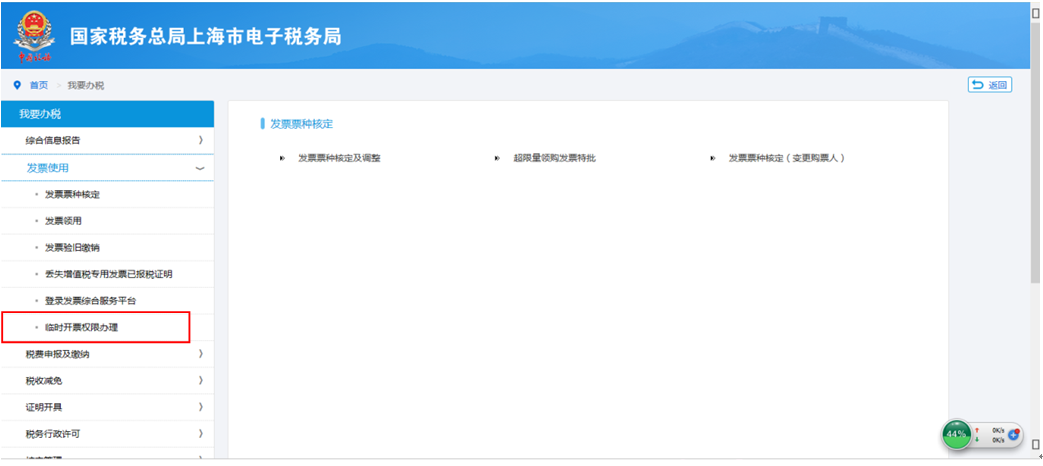Click the location pin icon in breadcrumb
The height and width of the screenshot is (466, 1043).
pos(17,85)
